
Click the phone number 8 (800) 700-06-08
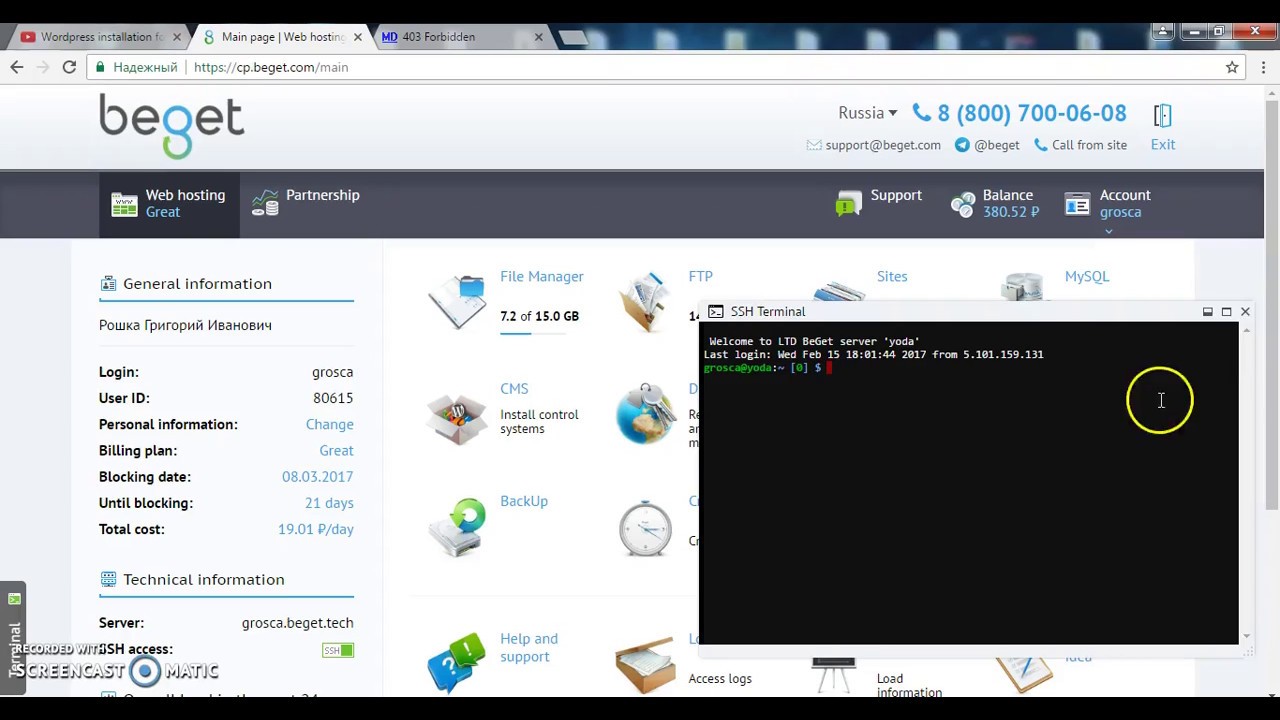pyautogui.click(x=1031, y=113)
